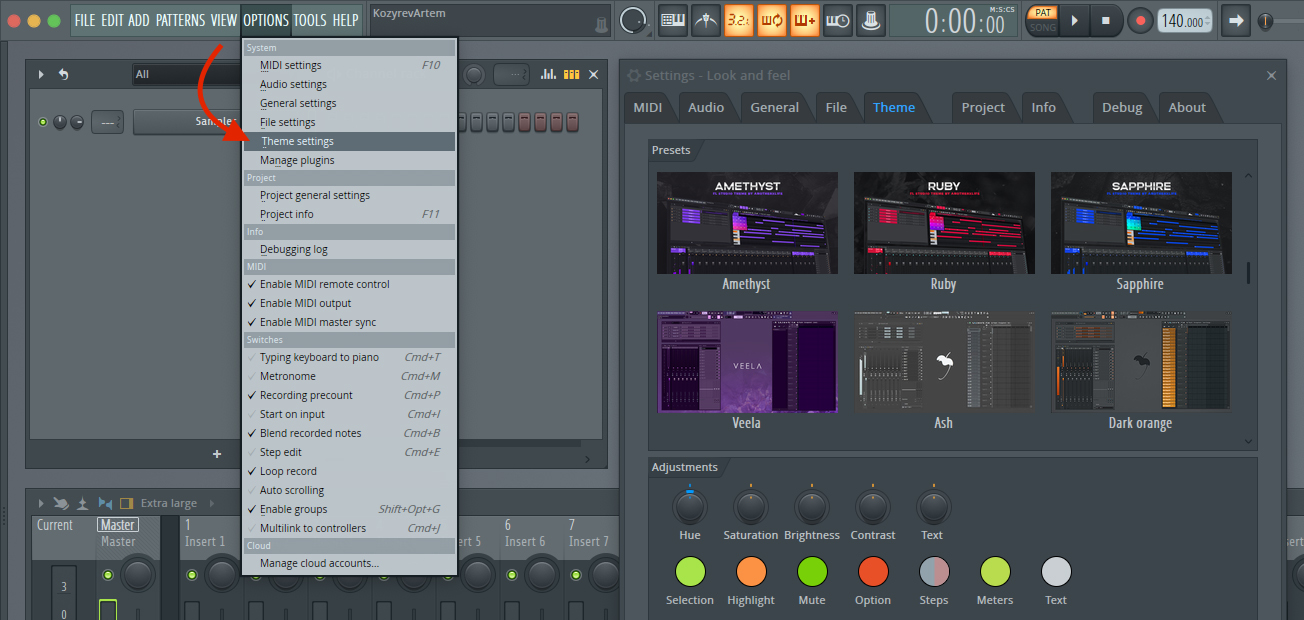Image resolution: width=1304 pixels, height=620 pixels.
Task: Toggle the 3.2.1 recording precount icon
Action: [x=738, y=19]
